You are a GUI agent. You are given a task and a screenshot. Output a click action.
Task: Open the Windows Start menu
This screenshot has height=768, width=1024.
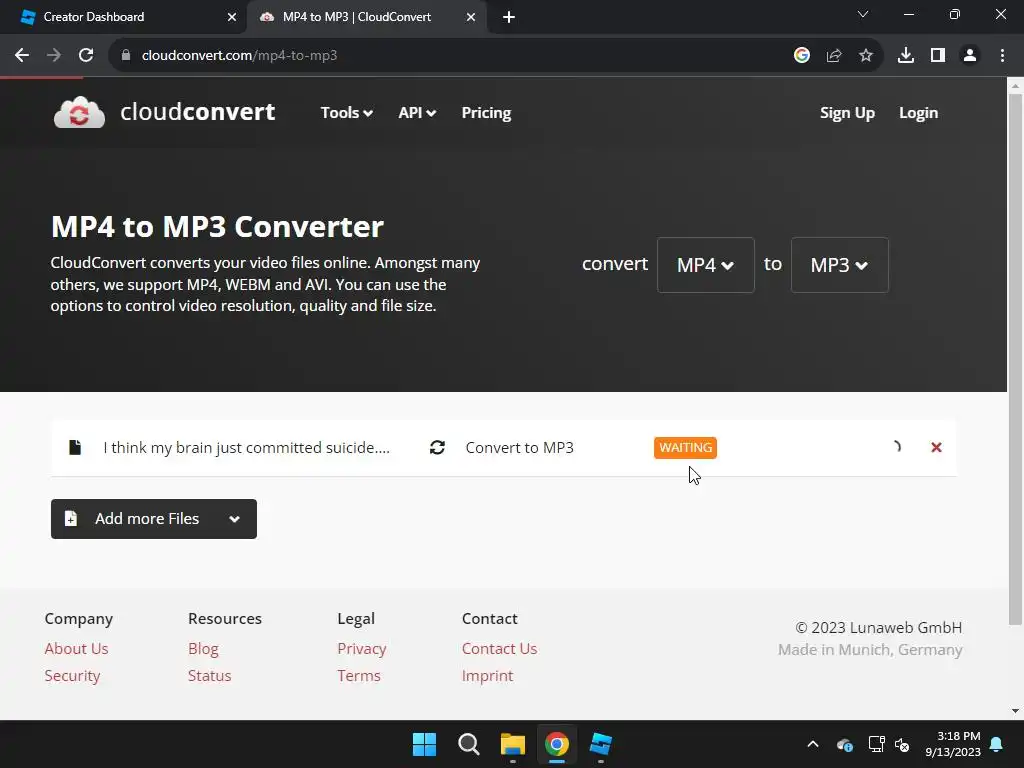point(424,744)
